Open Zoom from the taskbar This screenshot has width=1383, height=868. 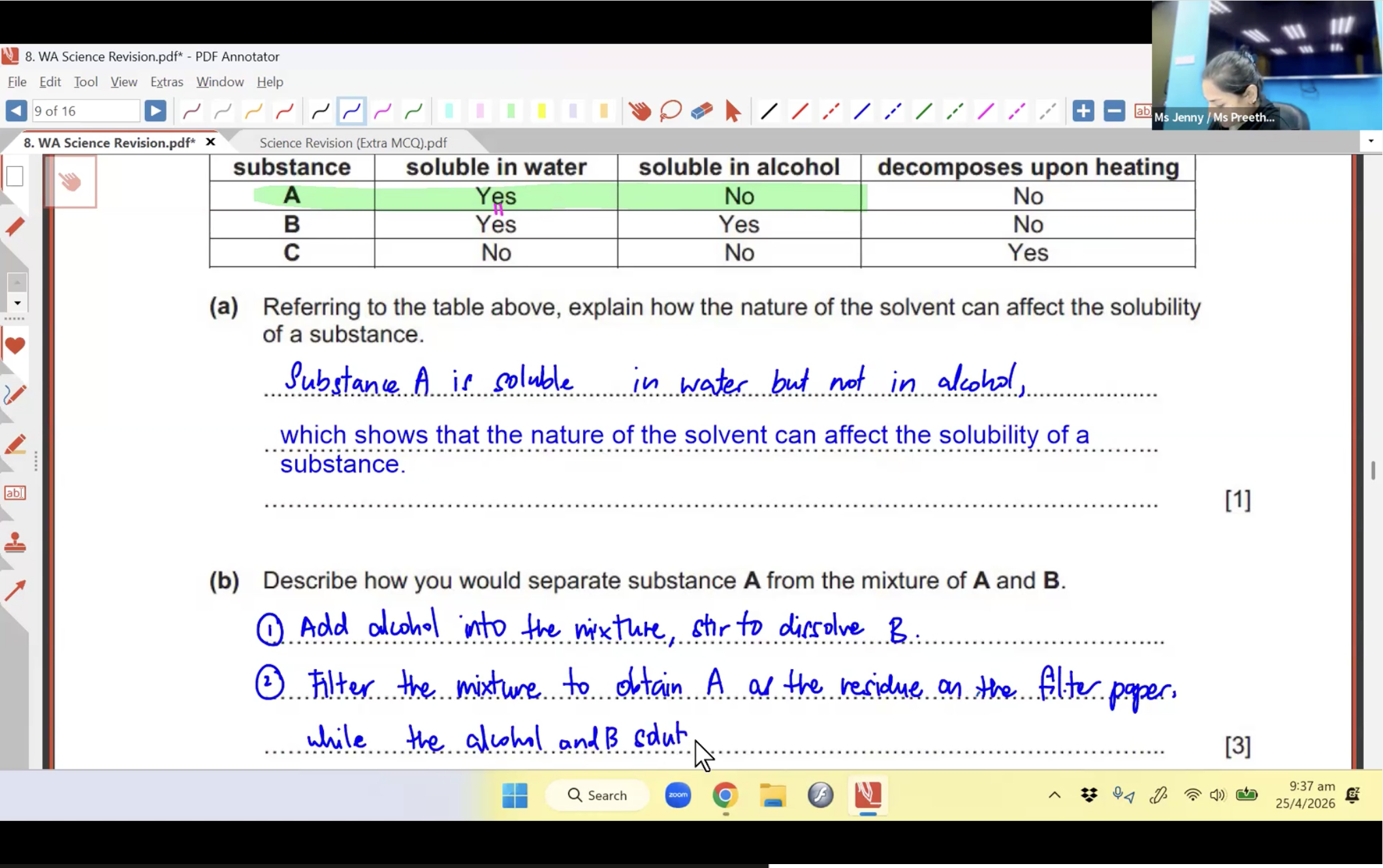[678, 795]
